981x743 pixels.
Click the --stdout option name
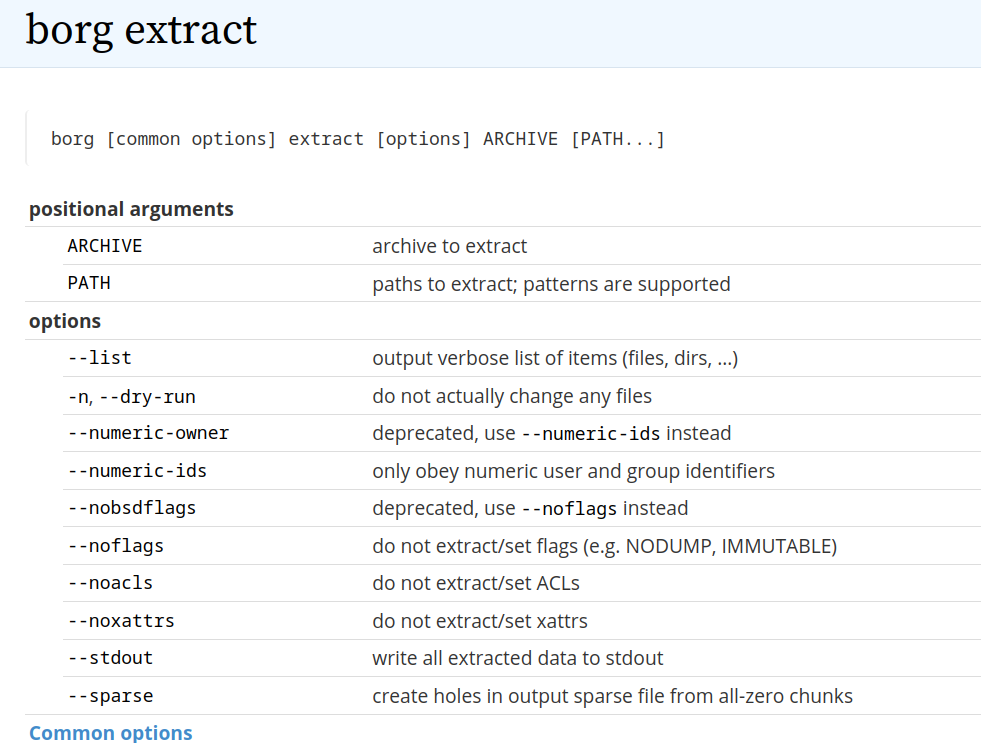(x=110, y=658)
